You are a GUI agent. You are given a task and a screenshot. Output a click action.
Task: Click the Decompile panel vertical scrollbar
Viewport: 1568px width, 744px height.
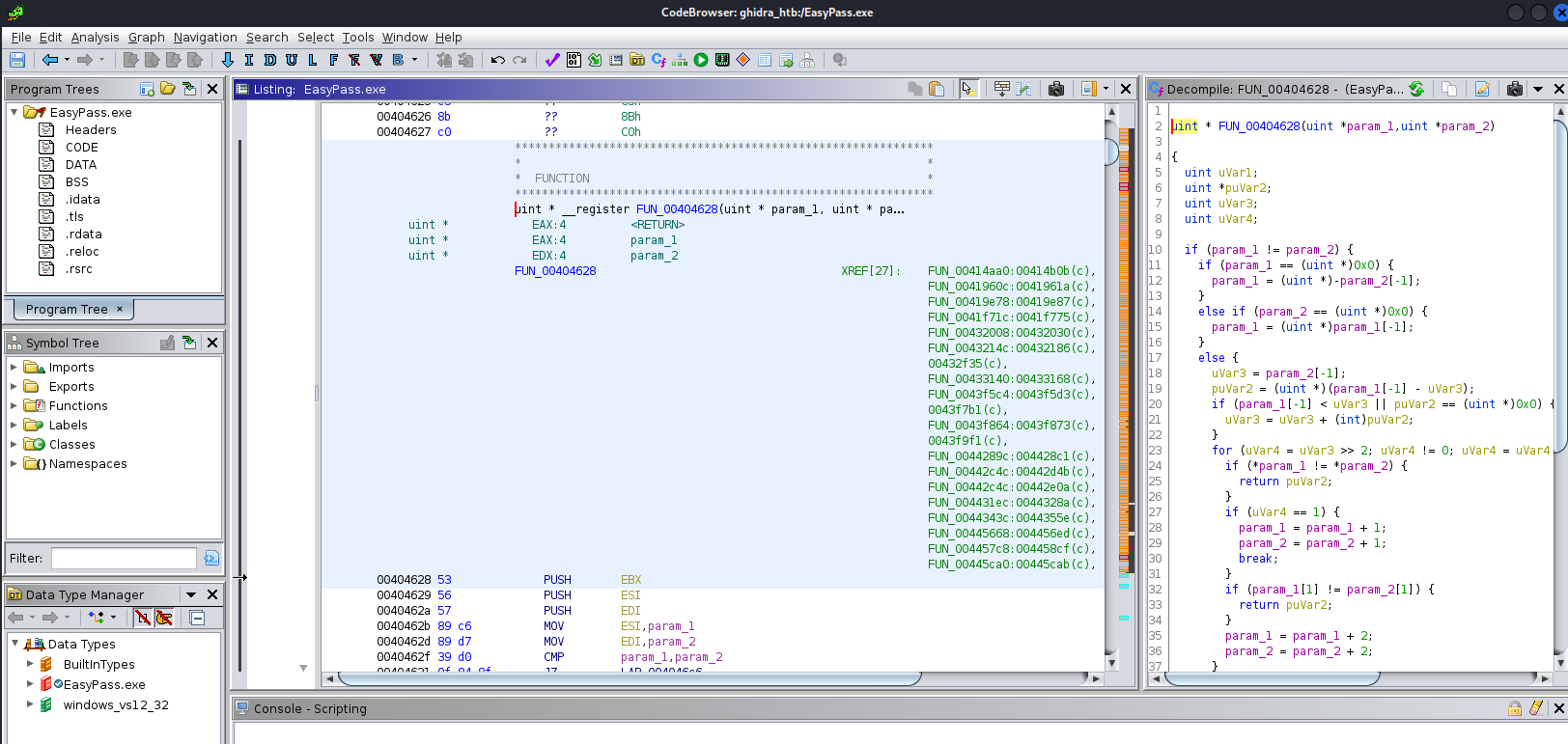point(1560,386)
